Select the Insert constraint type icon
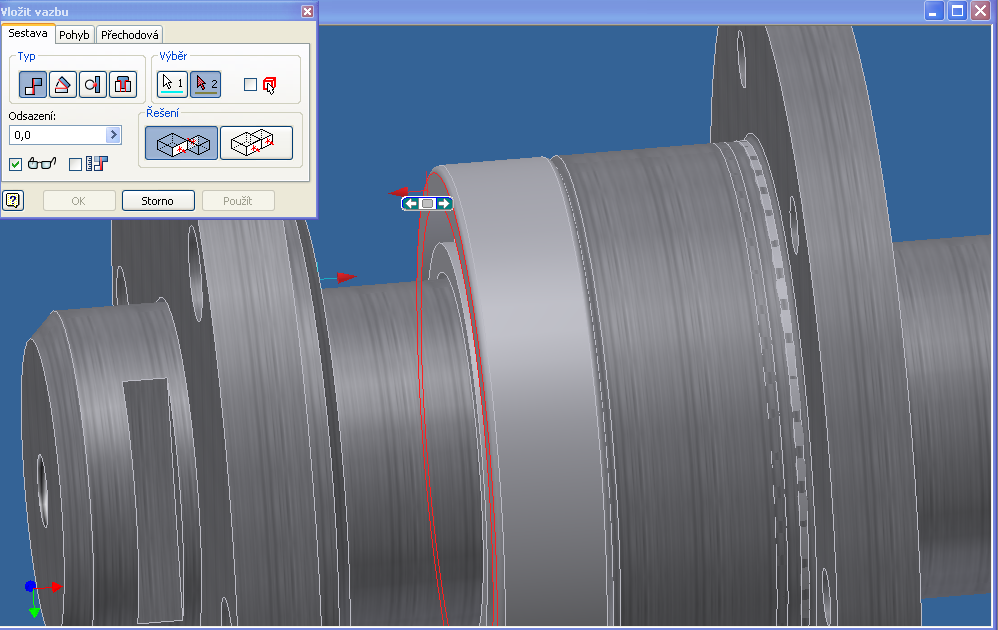The image size is (998, 630). tap(123, 85)
